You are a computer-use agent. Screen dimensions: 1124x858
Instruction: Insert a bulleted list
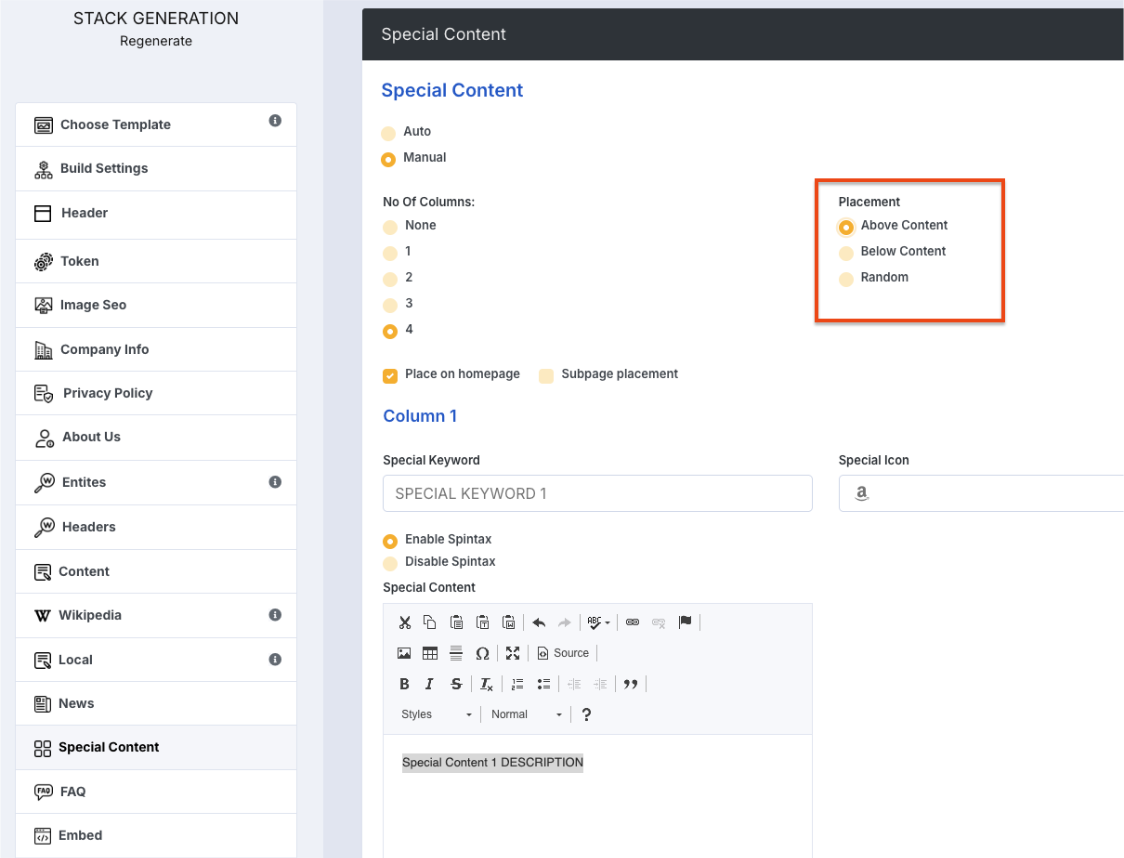[x=543, y=684]
